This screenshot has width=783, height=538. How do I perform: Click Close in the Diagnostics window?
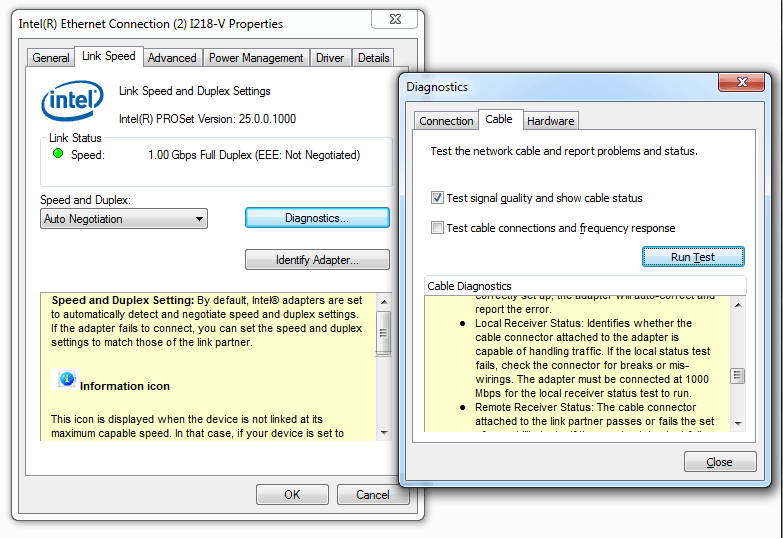click(720, 462)
